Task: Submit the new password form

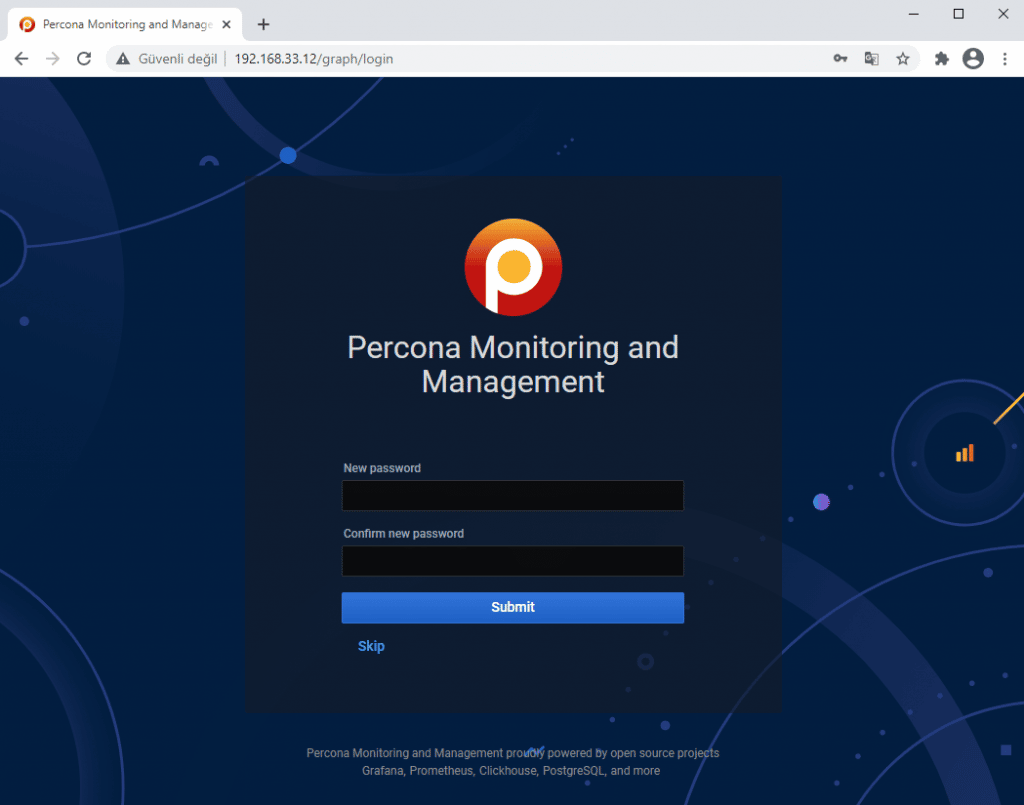Action: click(x=512, y=607)
